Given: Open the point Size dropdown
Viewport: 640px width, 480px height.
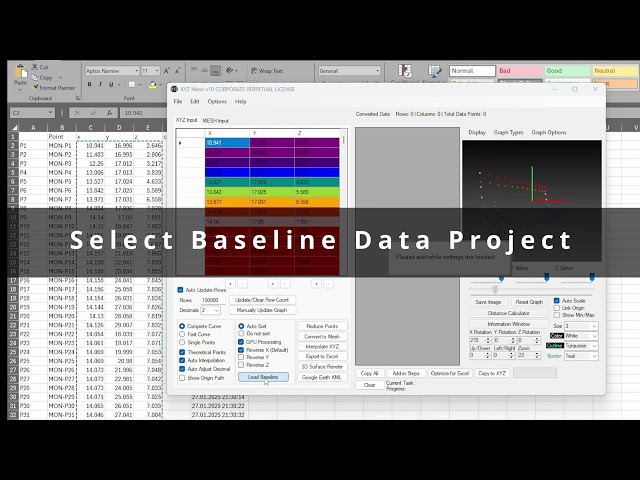Looking at the screenshot, I should pyautogui.click(x=581, y=326).
